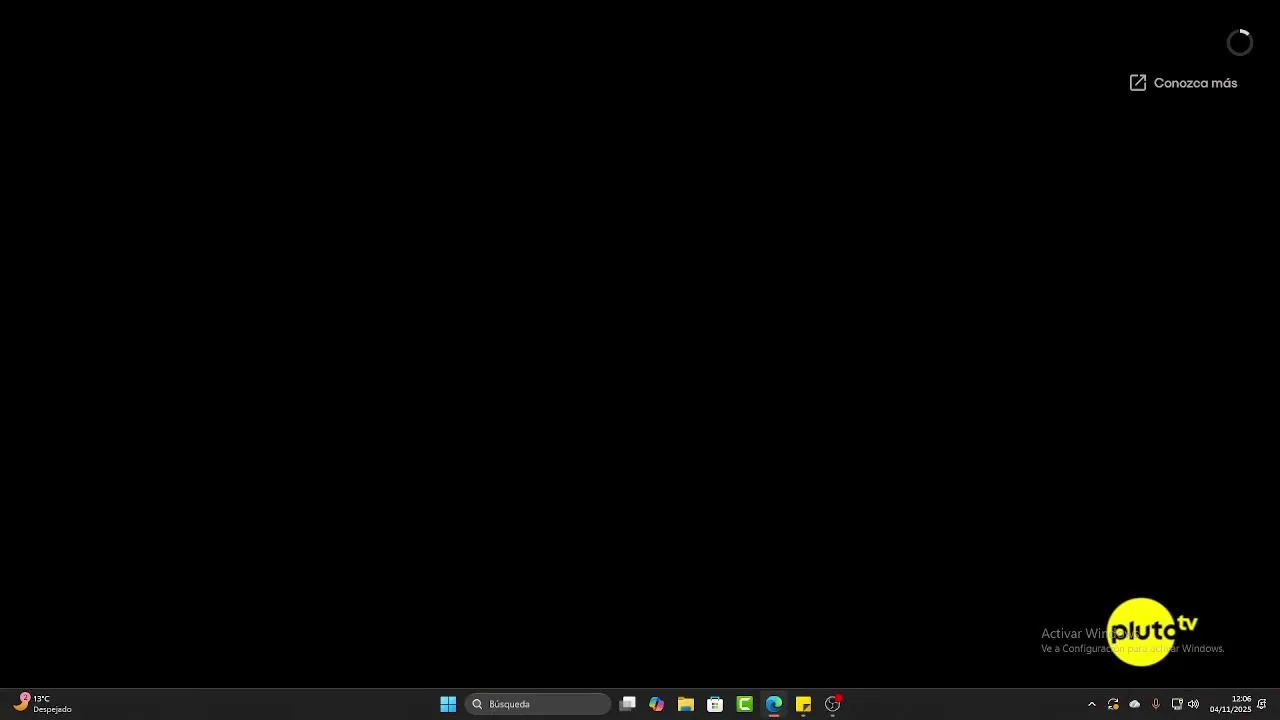The image size is (1280, 720).
Task: Open network settings from the tray
Action: click(x=1177, y=704)
